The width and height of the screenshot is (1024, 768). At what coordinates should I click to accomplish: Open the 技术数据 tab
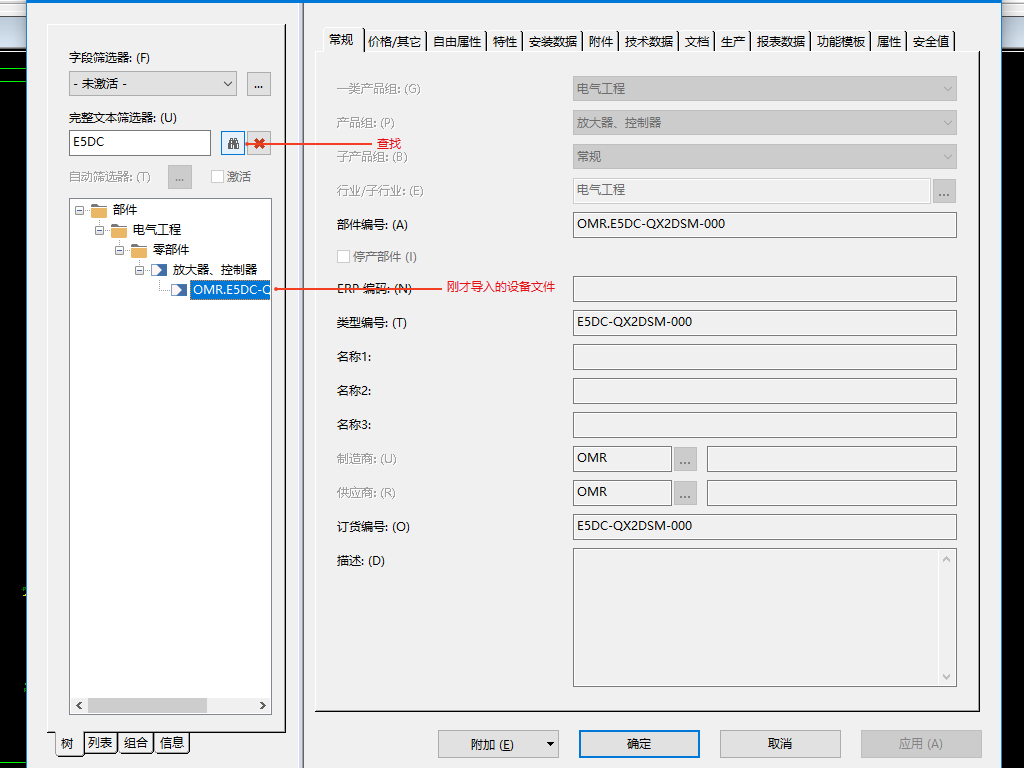point(648,42)
